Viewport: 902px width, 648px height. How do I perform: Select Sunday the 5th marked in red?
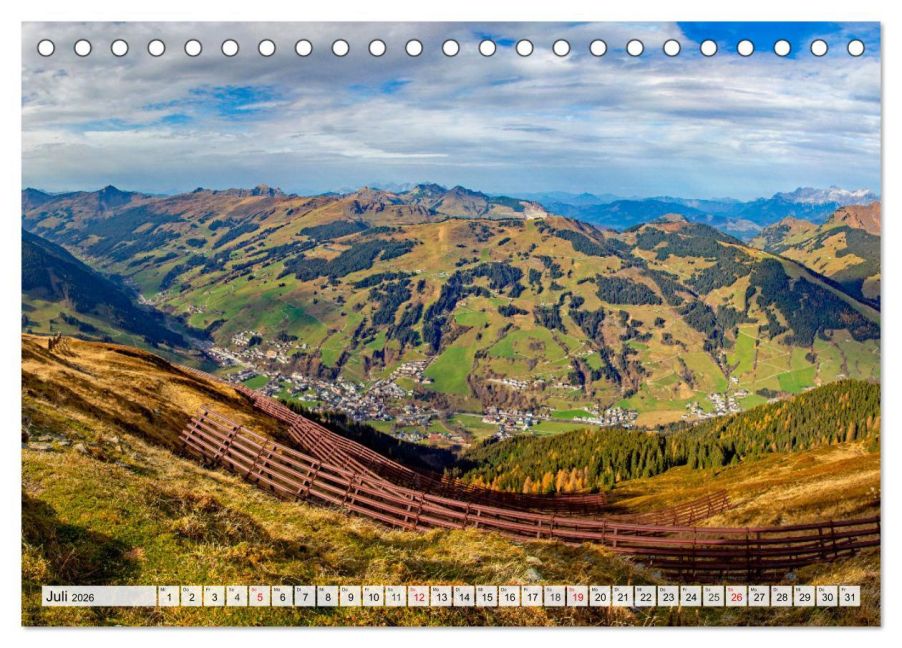(x=260, y=596)
